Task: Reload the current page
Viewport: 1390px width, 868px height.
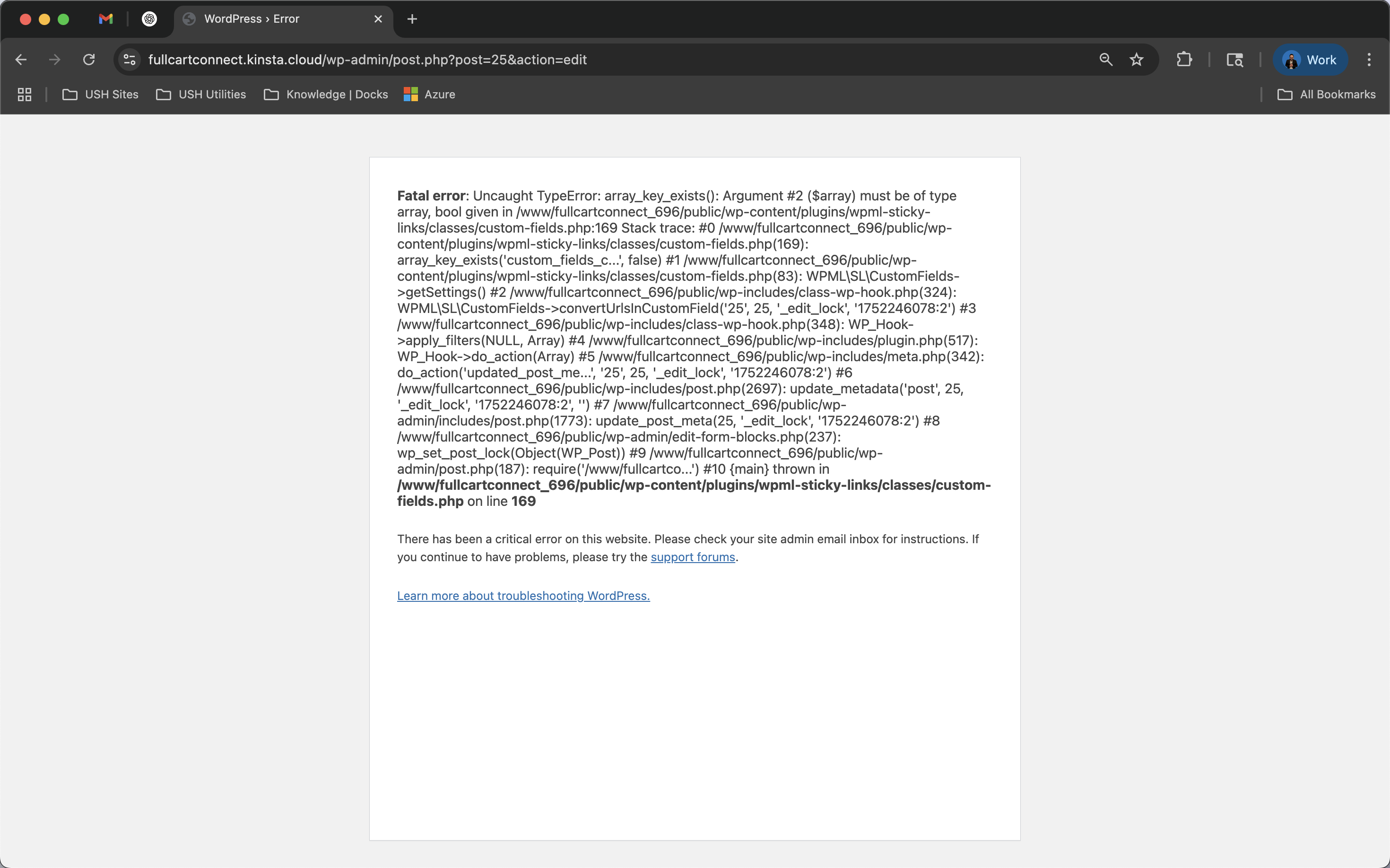Action: (88, 60)
